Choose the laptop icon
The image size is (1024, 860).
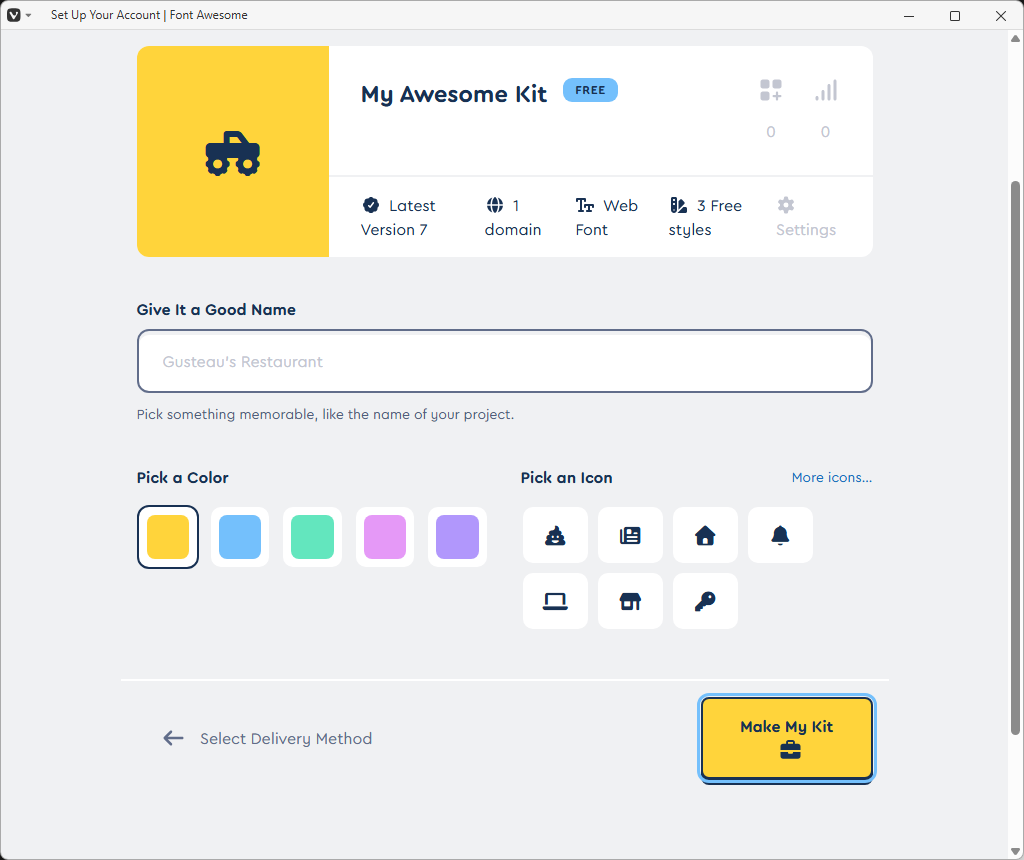pyautogui.click(x=555, y=601)
